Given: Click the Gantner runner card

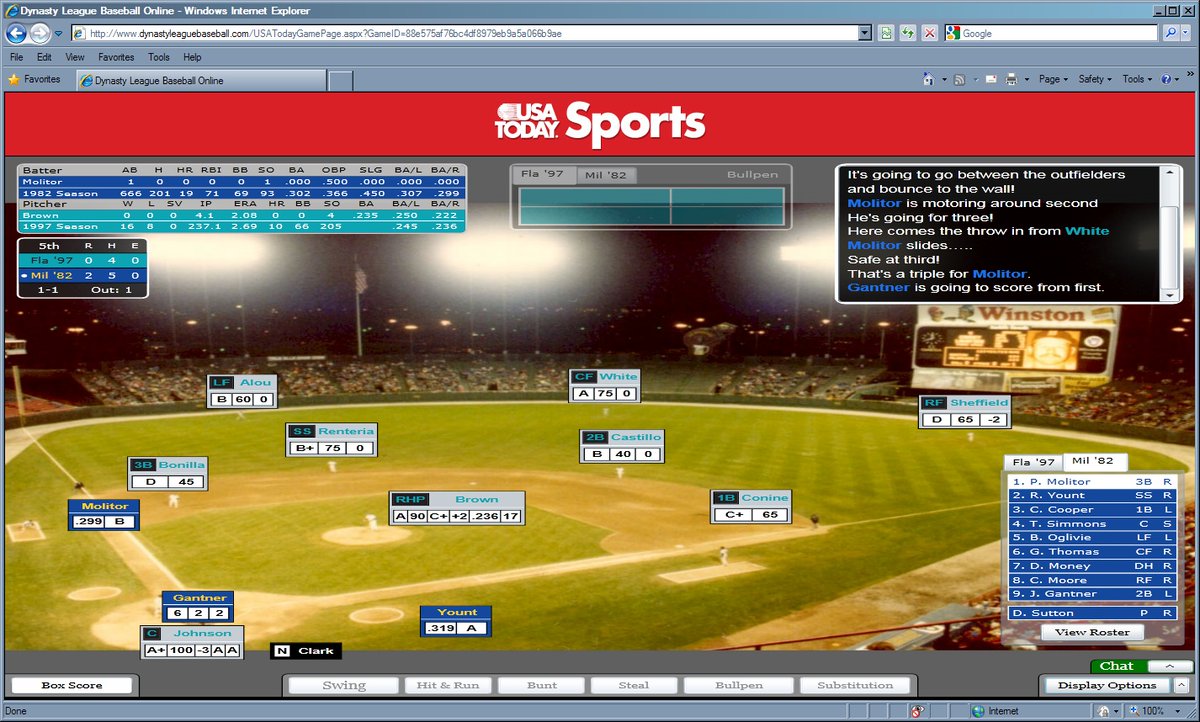Looking at the screenshot, I should pyautogui.click(x=198, y=606).
